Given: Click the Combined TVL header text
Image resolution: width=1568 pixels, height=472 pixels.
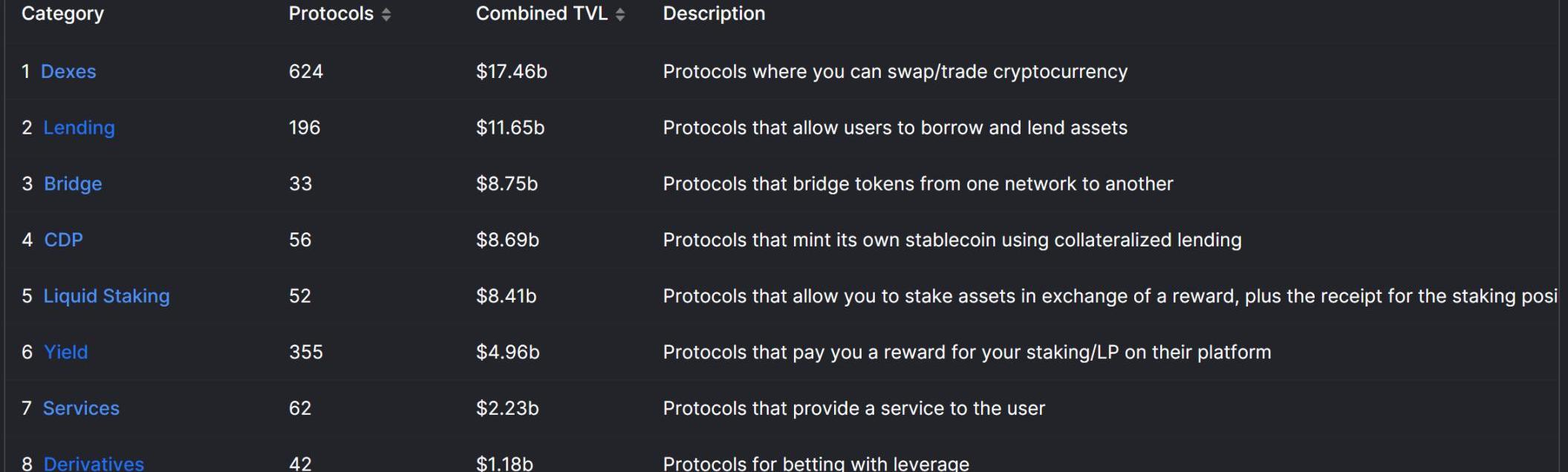Looking at the screenshot, I should (x=541, y=13).
